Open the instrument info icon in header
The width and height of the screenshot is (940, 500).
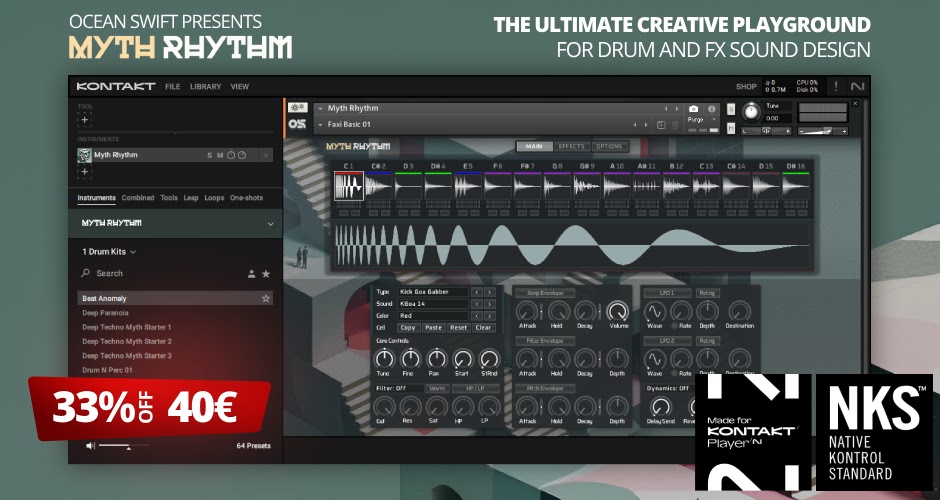[x=712, y=109]
